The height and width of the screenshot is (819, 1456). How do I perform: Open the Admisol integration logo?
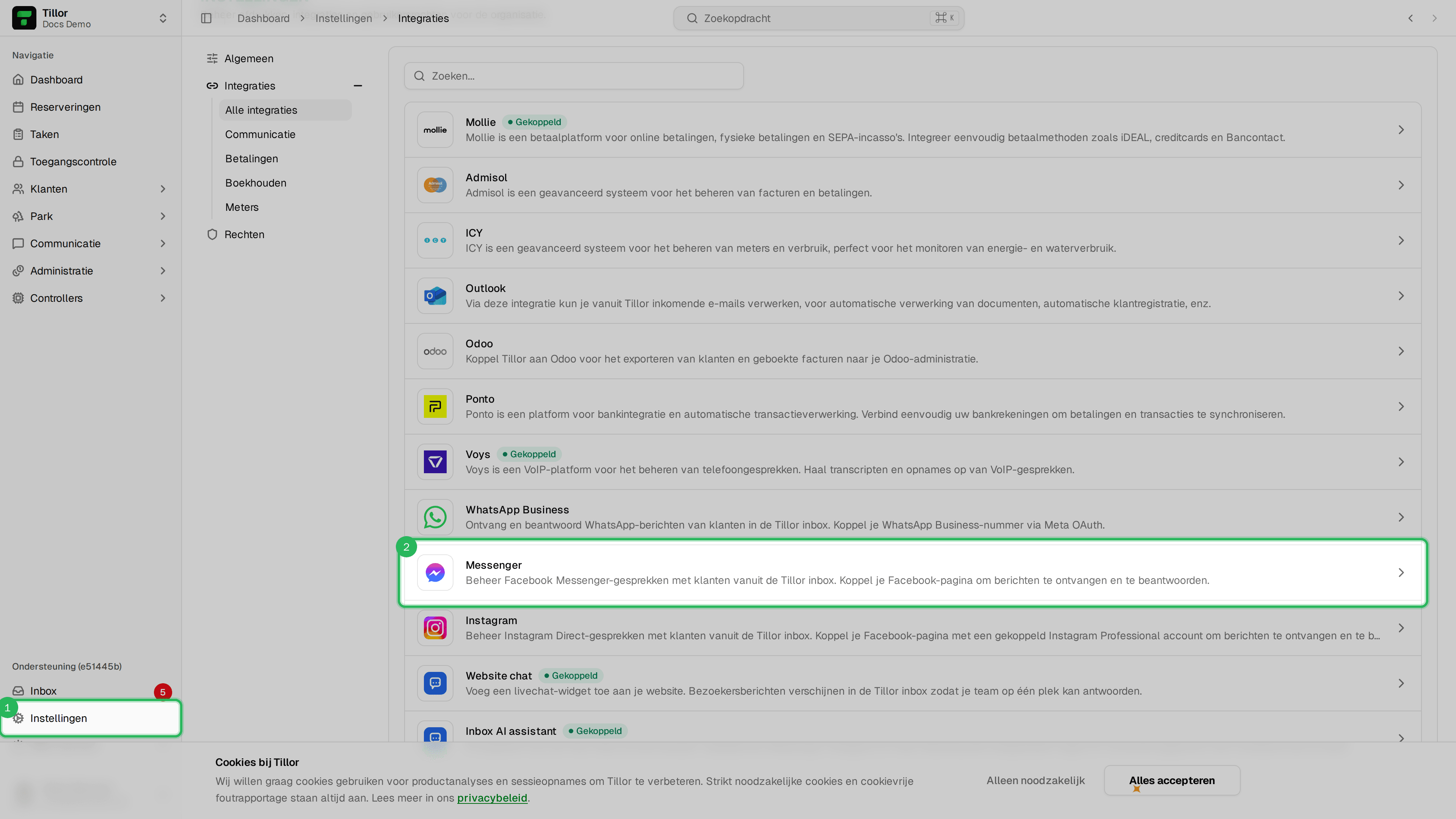[435, 185]
